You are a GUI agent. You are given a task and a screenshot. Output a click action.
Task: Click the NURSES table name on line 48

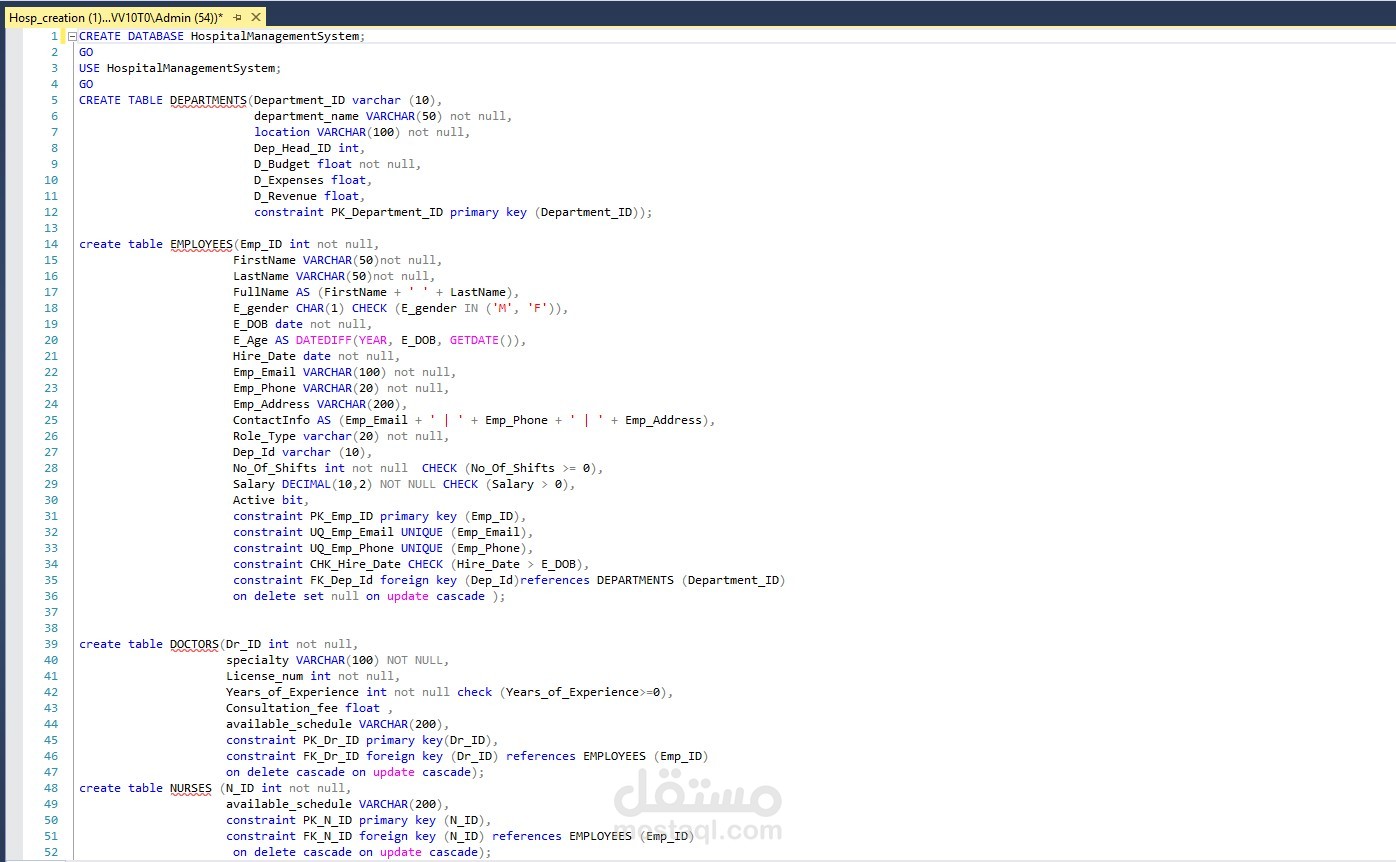(x=191, y=788)
